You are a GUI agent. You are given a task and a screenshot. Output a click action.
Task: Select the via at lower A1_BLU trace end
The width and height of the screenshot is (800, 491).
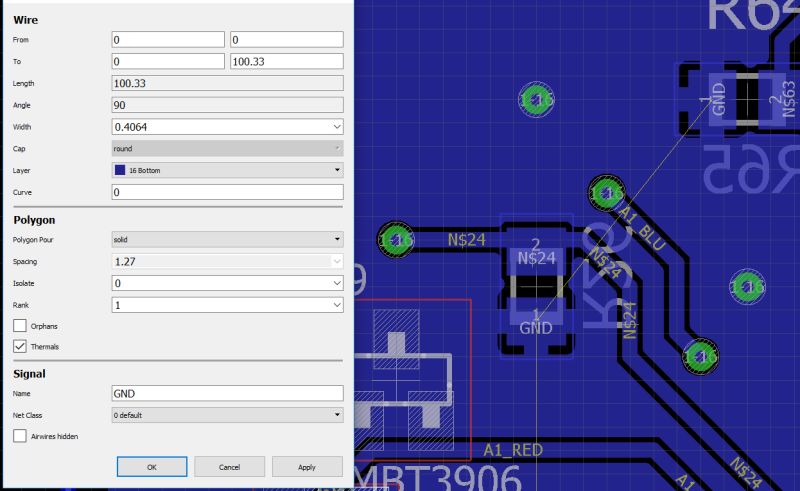701,356
